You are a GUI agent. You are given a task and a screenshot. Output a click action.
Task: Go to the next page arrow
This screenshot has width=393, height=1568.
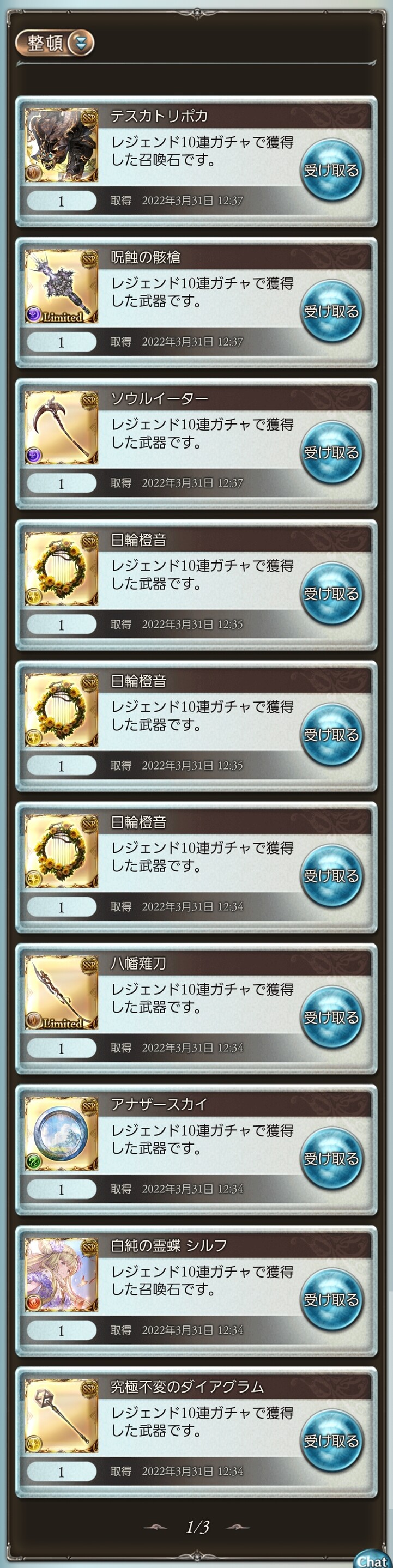click(x=238, y=1527)
